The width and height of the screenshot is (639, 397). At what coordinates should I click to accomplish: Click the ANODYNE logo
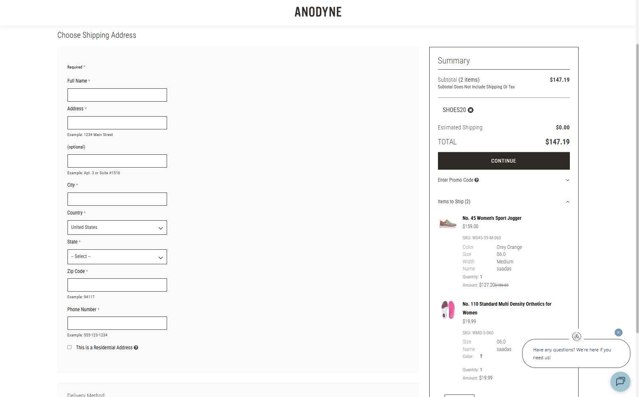tap(318, 12)
